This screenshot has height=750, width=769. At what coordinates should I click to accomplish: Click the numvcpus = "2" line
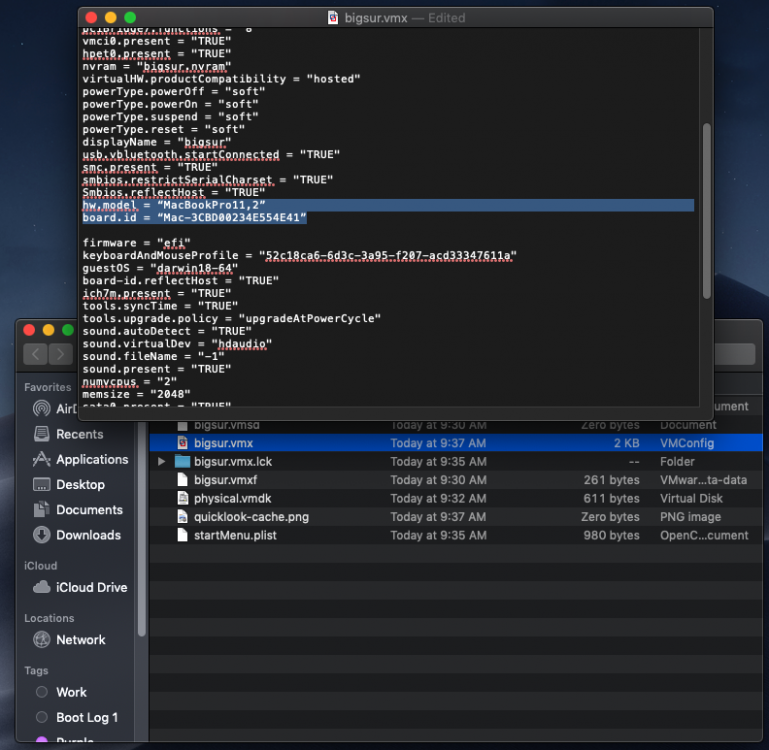(x=129, y=381)
